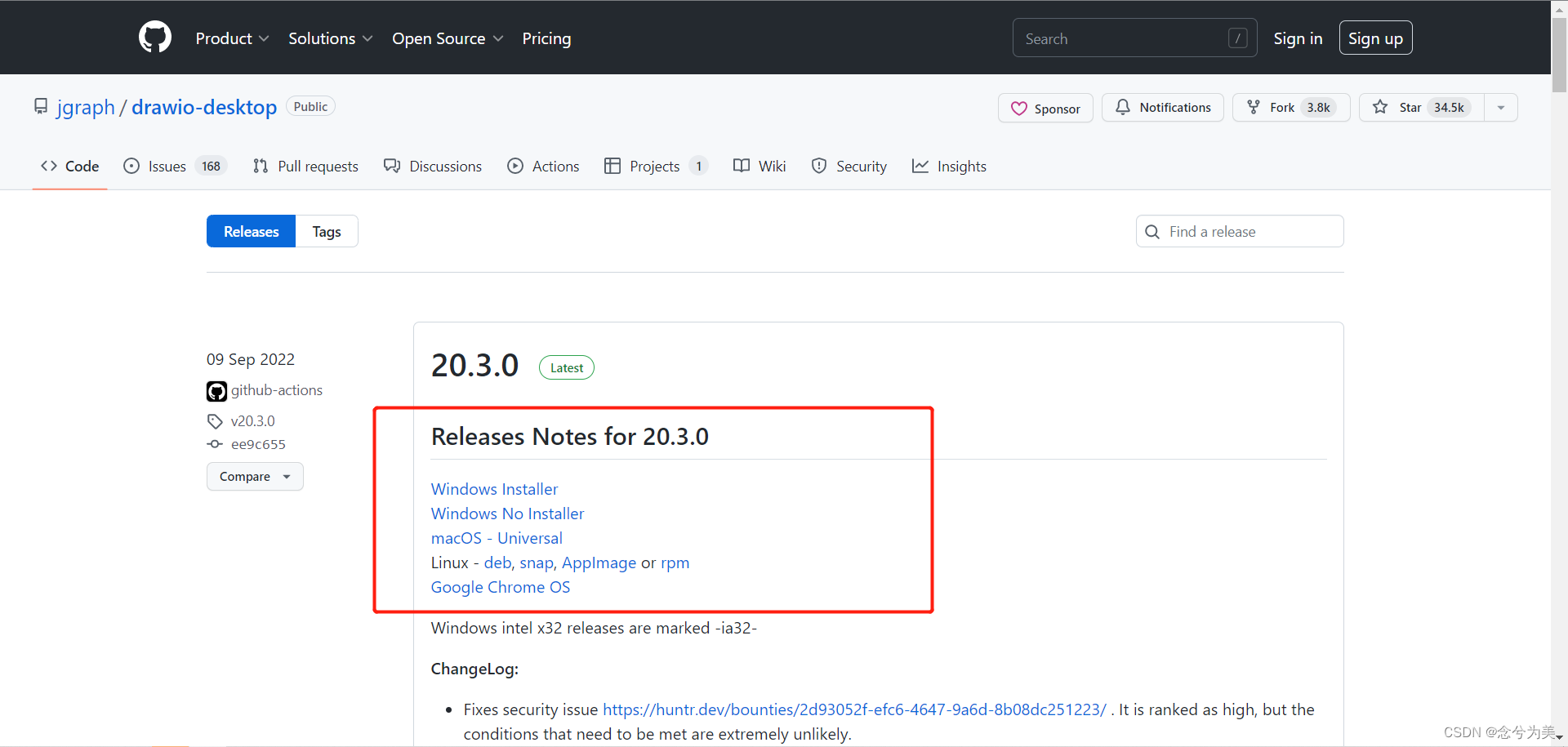This screenshot has width=1568, height=747.
Task: Open the Sign in link
Action: 1298,38
